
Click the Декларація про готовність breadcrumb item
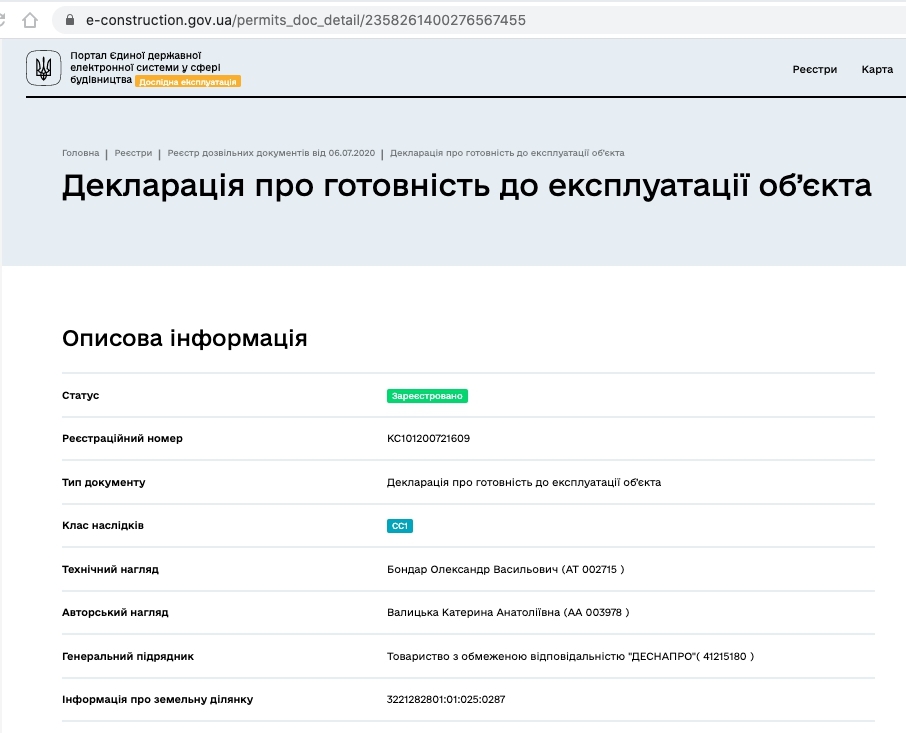(507, 153)
